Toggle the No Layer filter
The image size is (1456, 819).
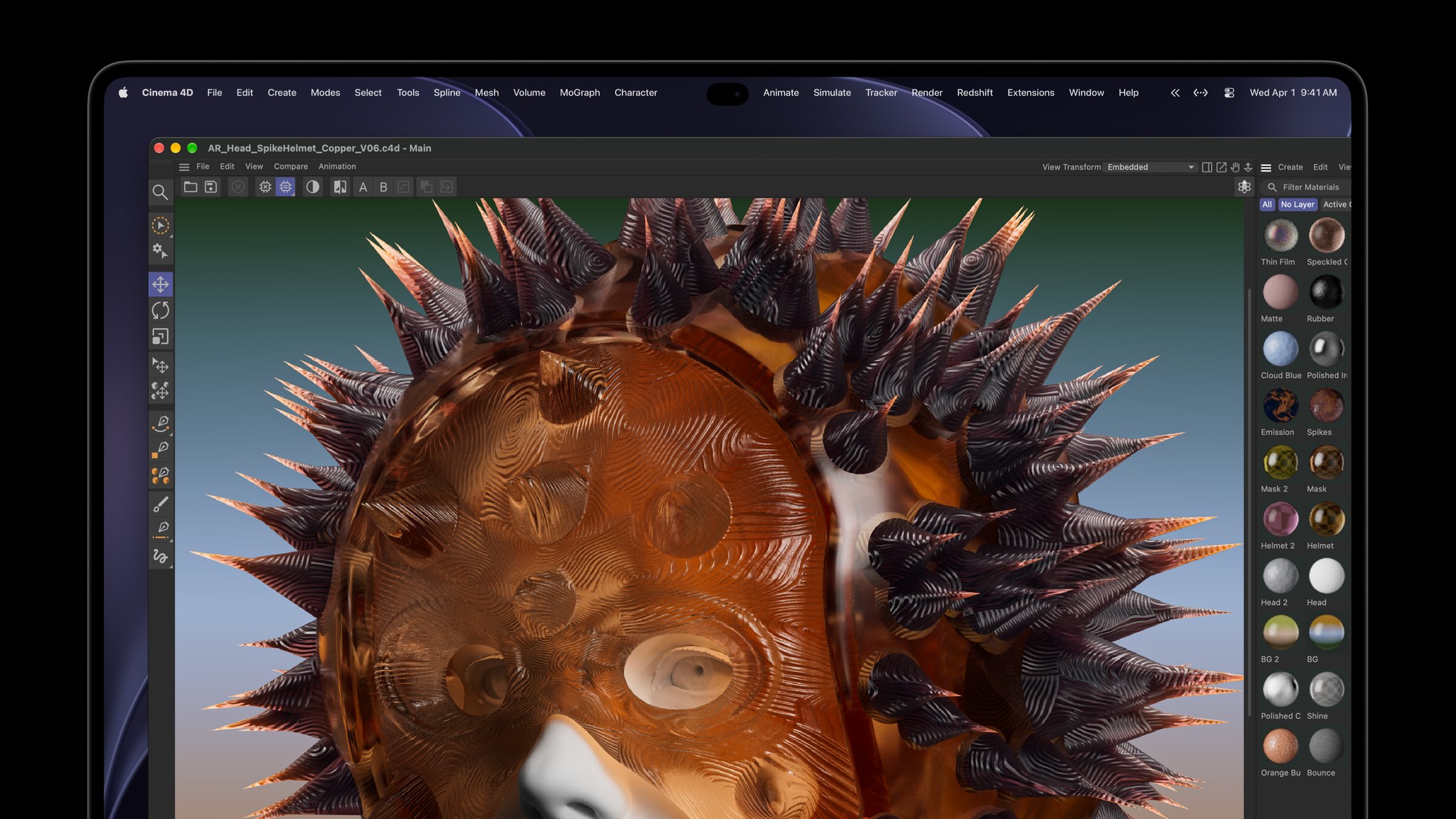(x=1298, y=205)
